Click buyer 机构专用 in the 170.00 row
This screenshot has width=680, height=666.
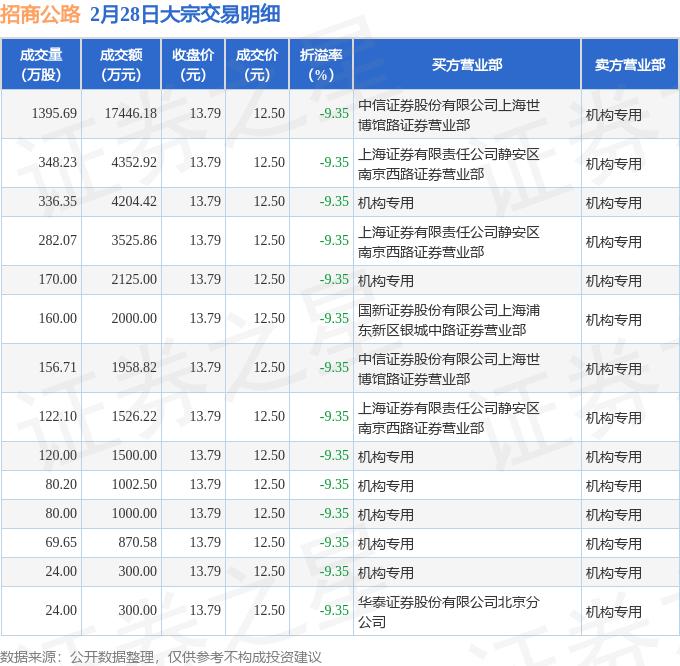386,281
